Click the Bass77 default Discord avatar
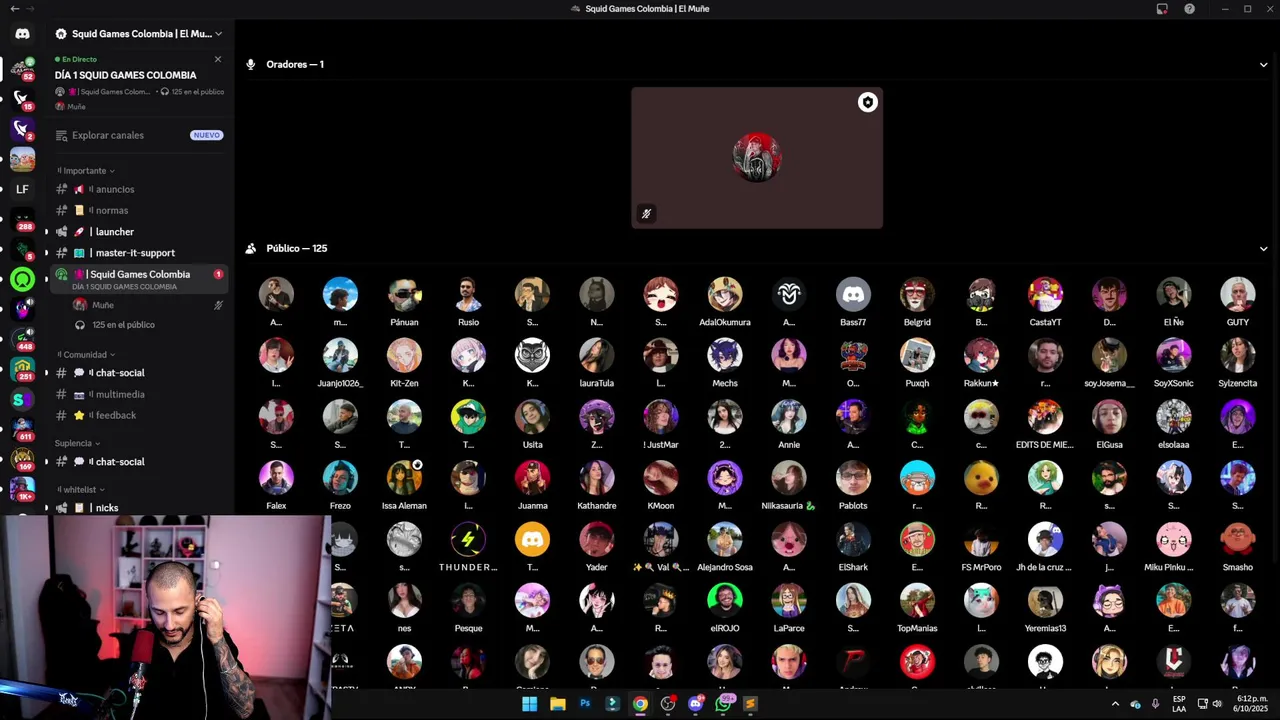 click(x=853, y=294)
